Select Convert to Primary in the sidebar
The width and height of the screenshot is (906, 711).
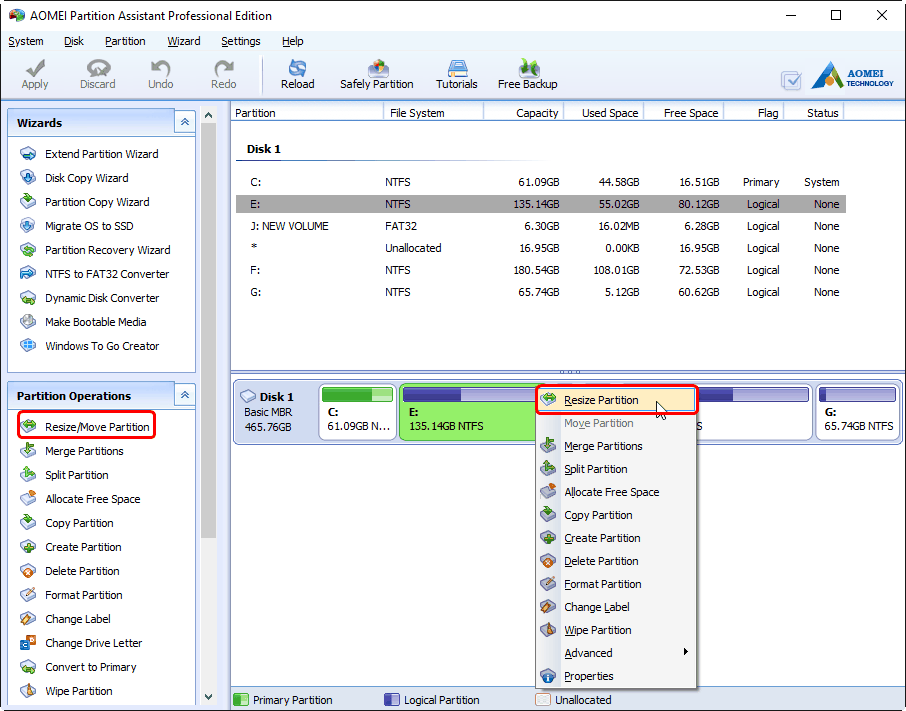pyautogui.click(x=78, y=667)
